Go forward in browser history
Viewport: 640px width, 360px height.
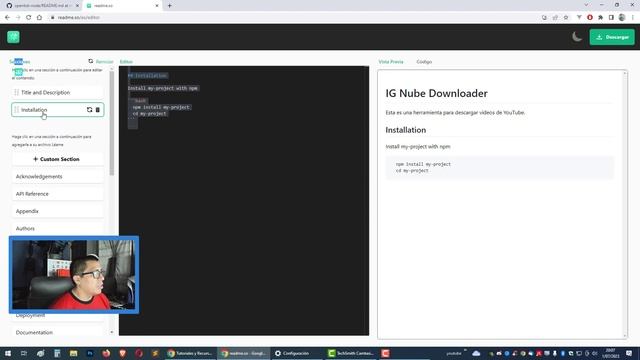pos(18,18)
